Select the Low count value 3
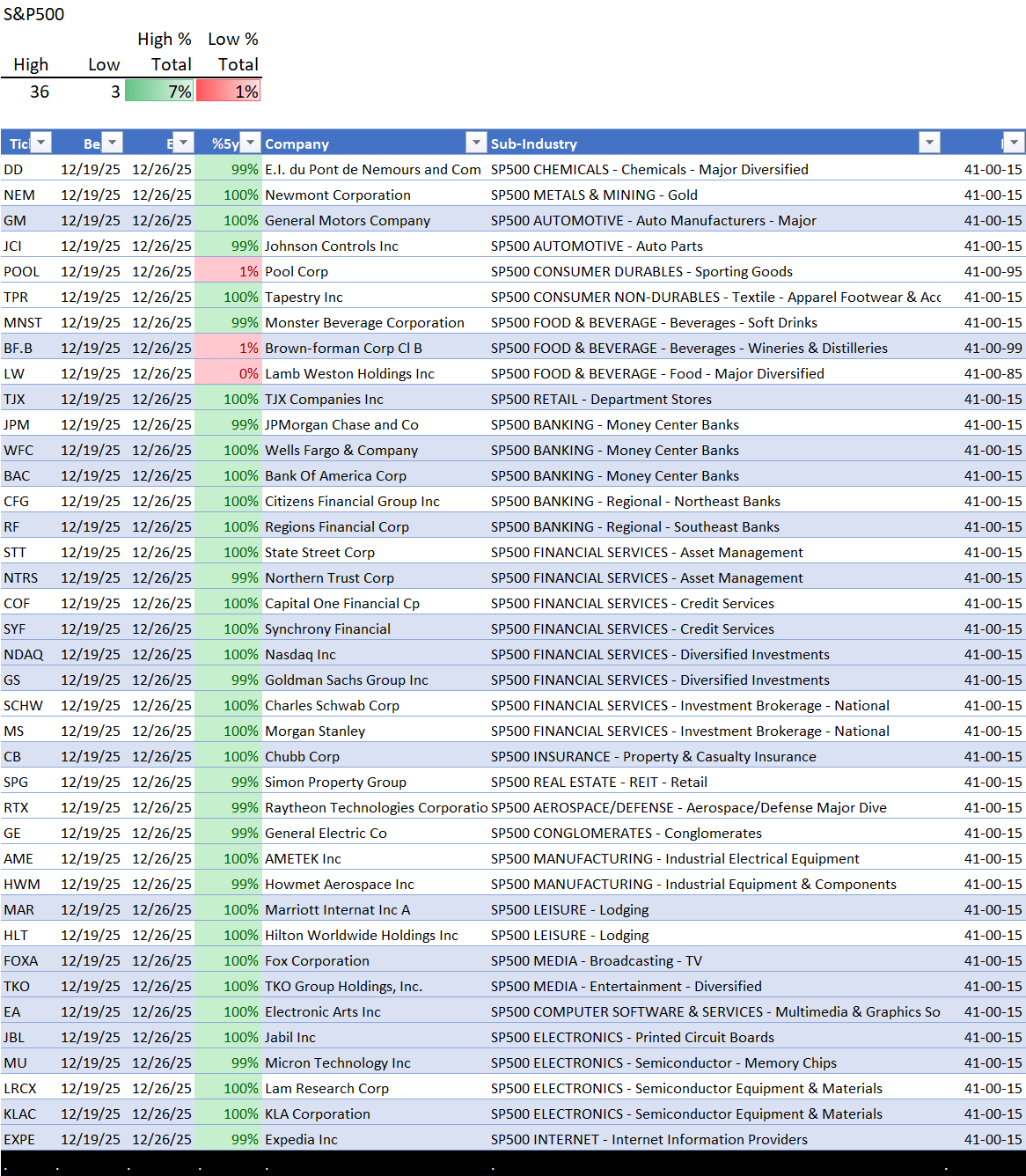Screen dimensions: 1026x1176 click(x=115, y=92)
